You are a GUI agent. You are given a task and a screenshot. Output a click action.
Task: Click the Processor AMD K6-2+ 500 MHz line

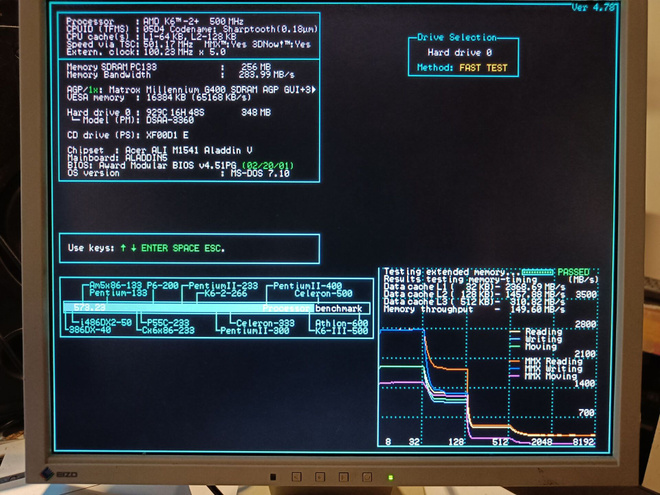coord(155,21)
